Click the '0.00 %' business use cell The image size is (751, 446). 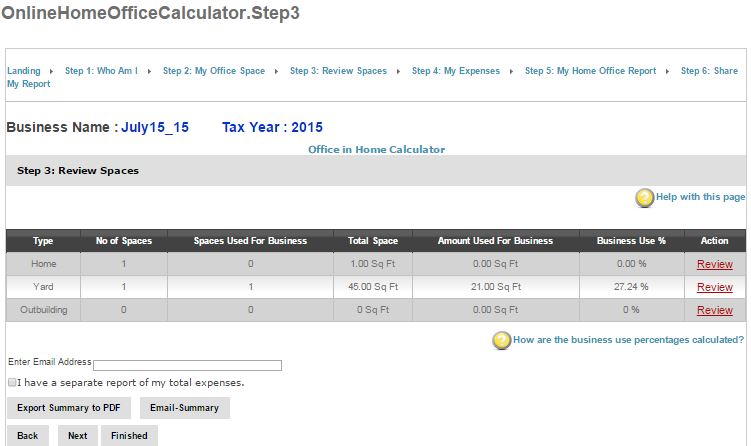pyautogui.click(x=631, y=264)
